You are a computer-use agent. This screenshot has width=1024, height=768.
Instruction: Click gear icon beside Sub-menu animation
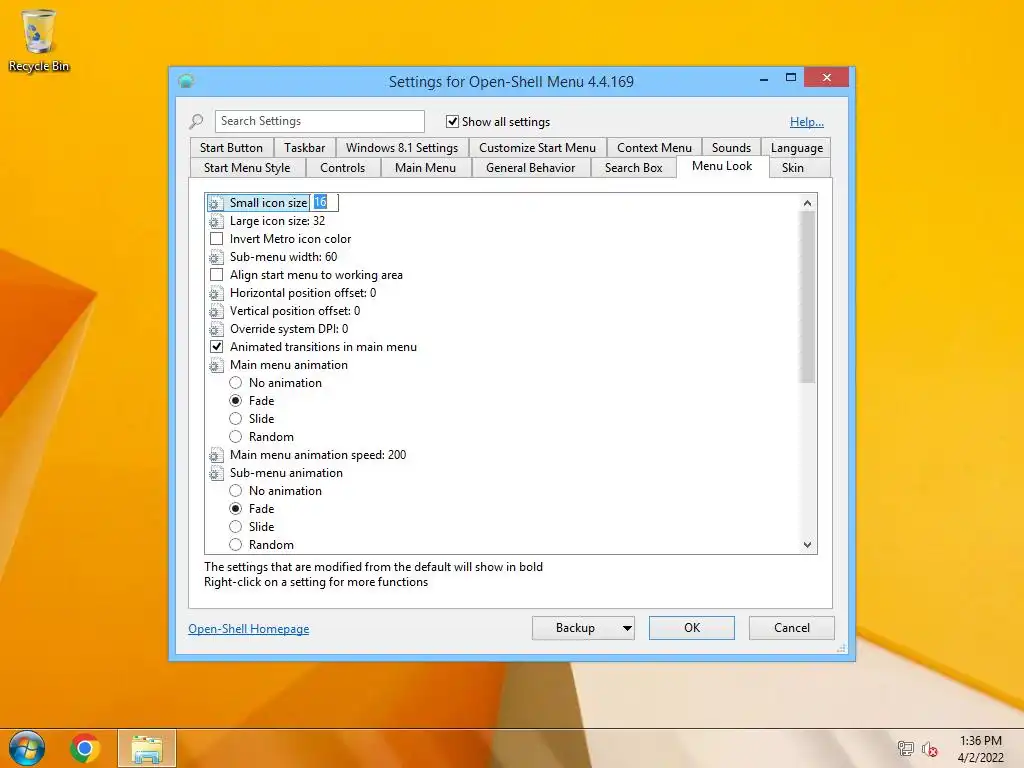[216, 473]
